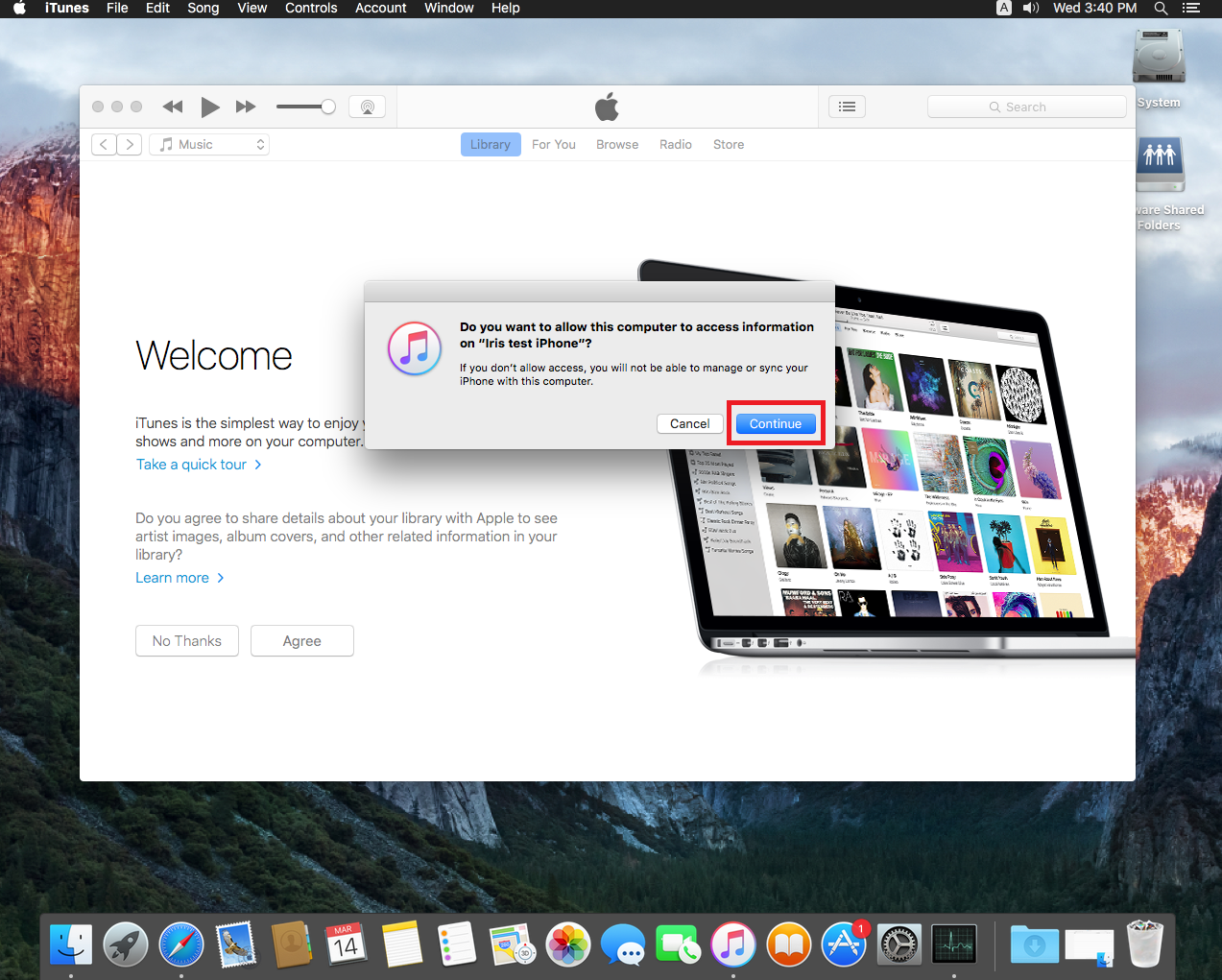
Task: Cancel the iPhone access dialog
Action: [690, 423]
